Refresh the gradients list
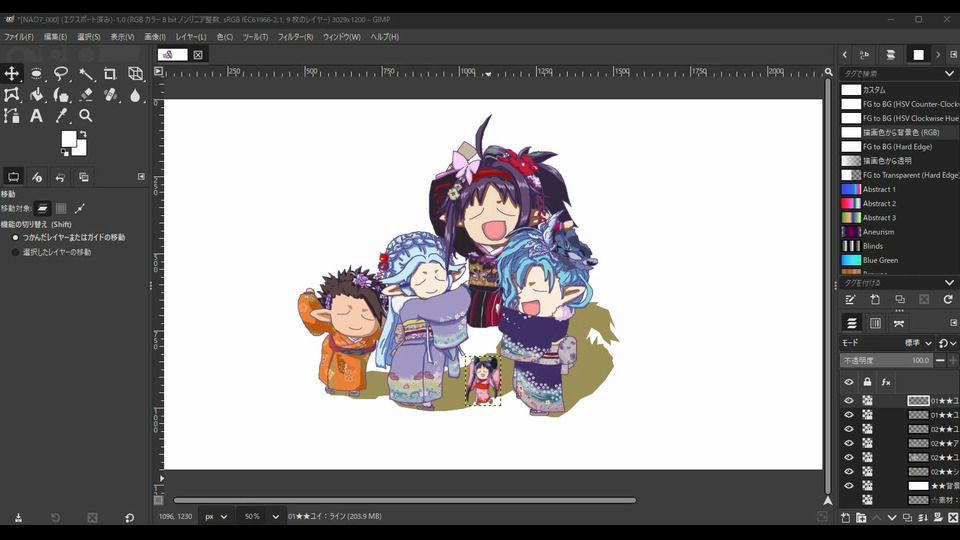Image resolution: width=960 pixels, height=540 pixels. [x=948, y=299]
